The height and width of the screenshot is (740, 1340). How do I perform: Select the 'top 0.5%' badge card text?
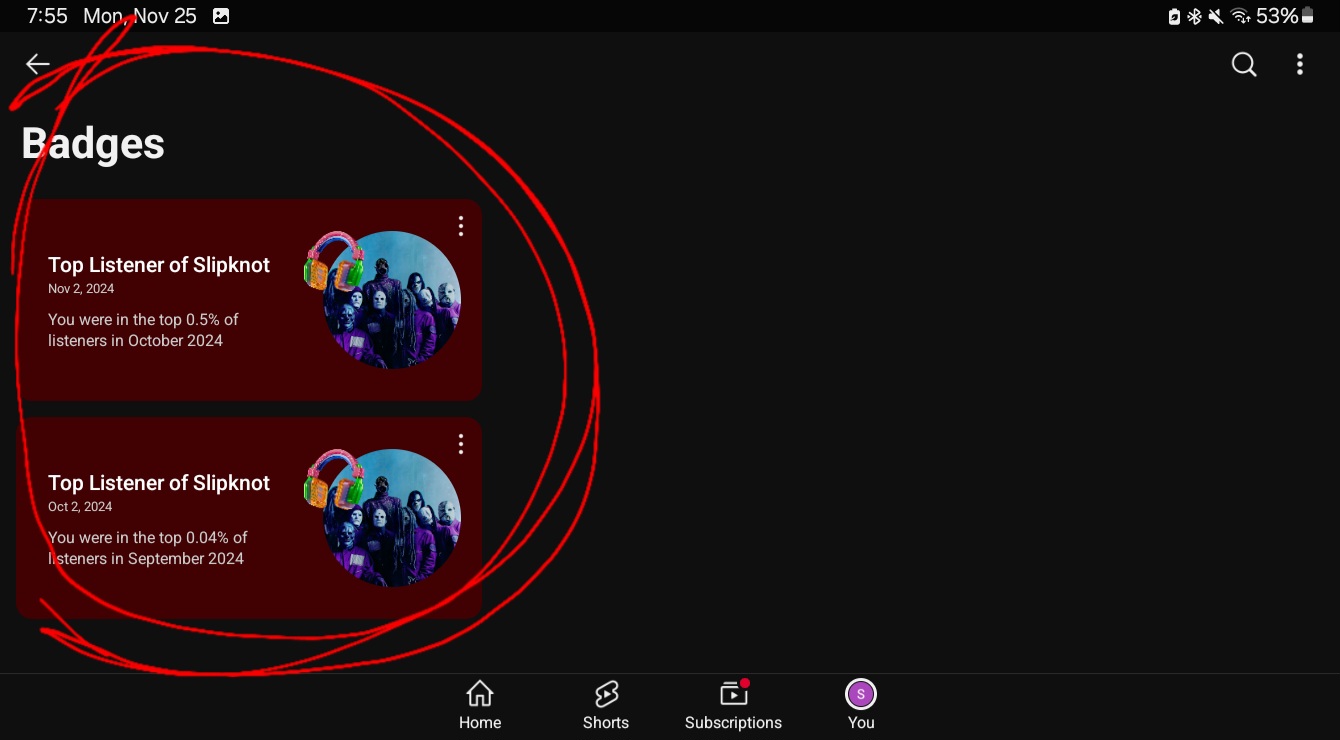click(x=144, y=330)
